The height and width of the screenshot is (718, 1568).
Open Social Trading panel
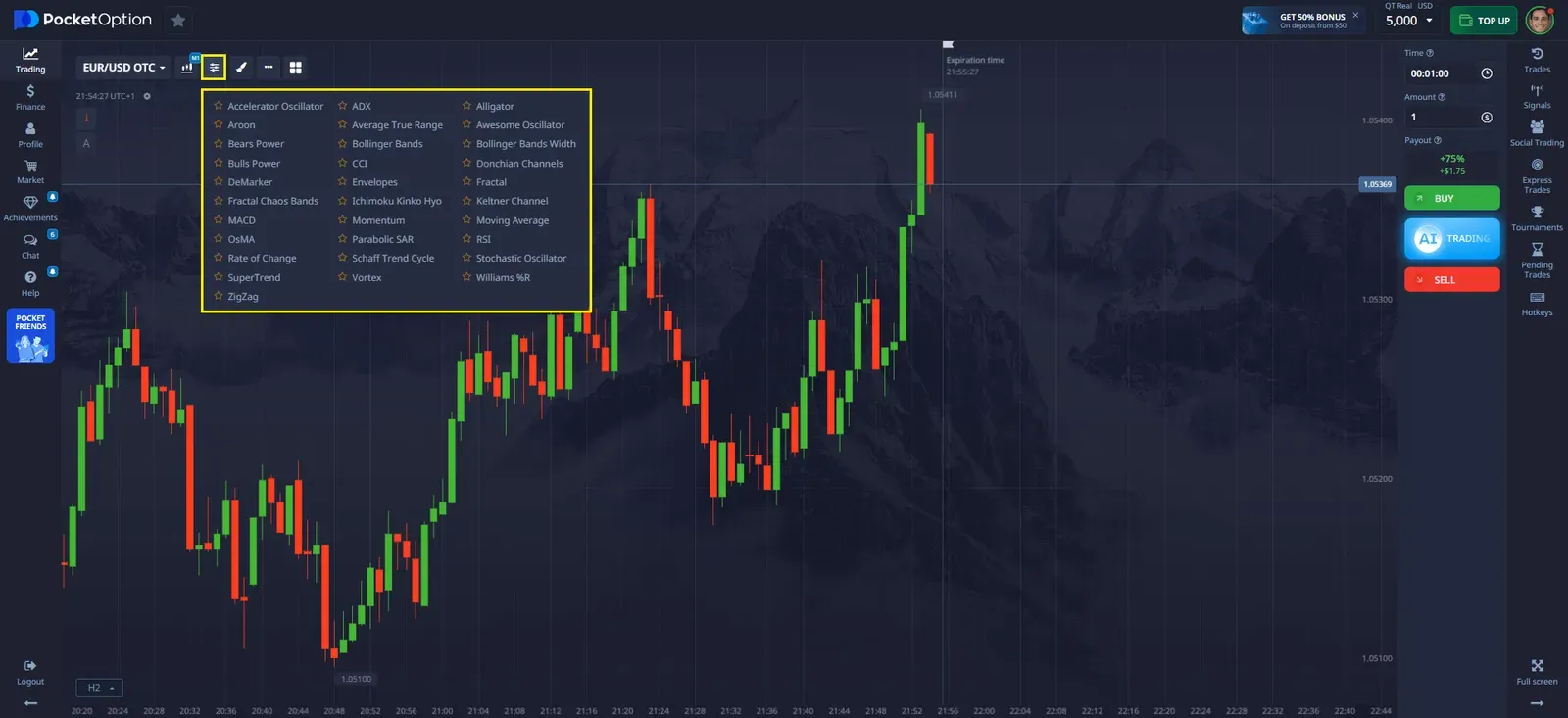1537,133
